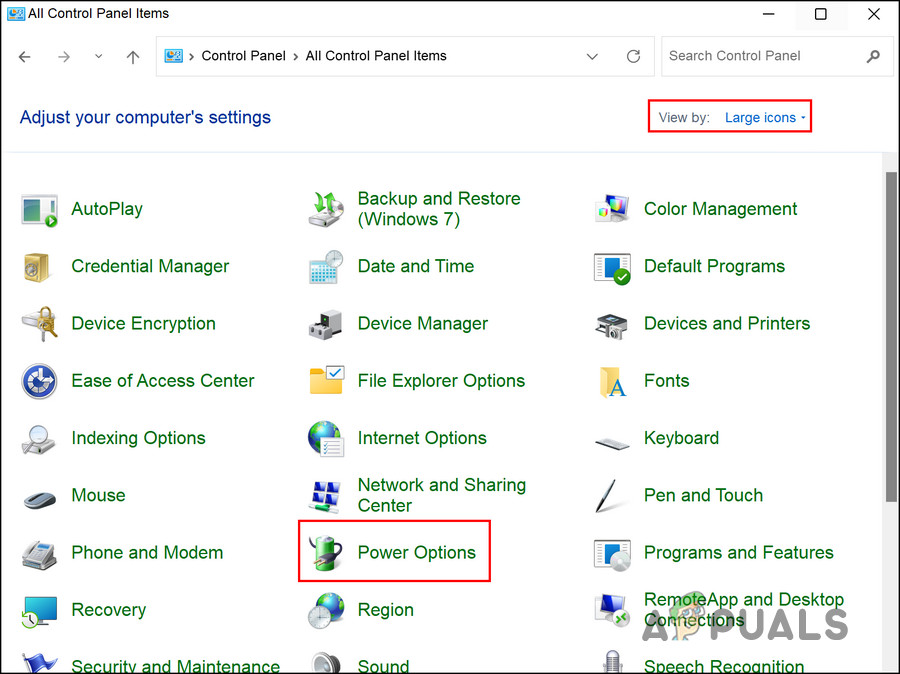The image size is (900, 674).
Task: Refresh the Control Panel view
Action: tap(633, 56)
